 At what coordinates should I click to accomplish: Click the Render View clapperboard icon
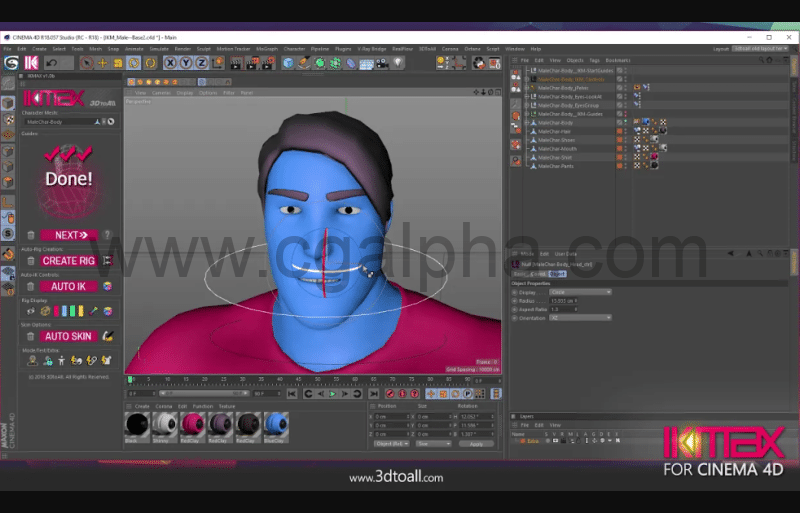(236, 63)
